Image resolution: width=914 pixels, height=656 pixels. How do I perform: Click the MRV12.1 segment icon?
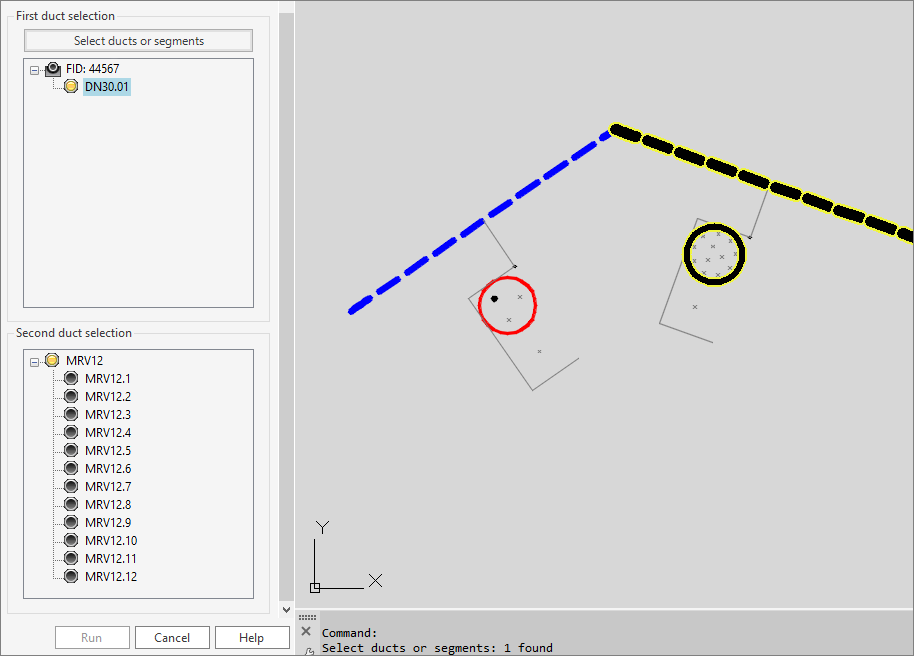(x=71, y=378)
